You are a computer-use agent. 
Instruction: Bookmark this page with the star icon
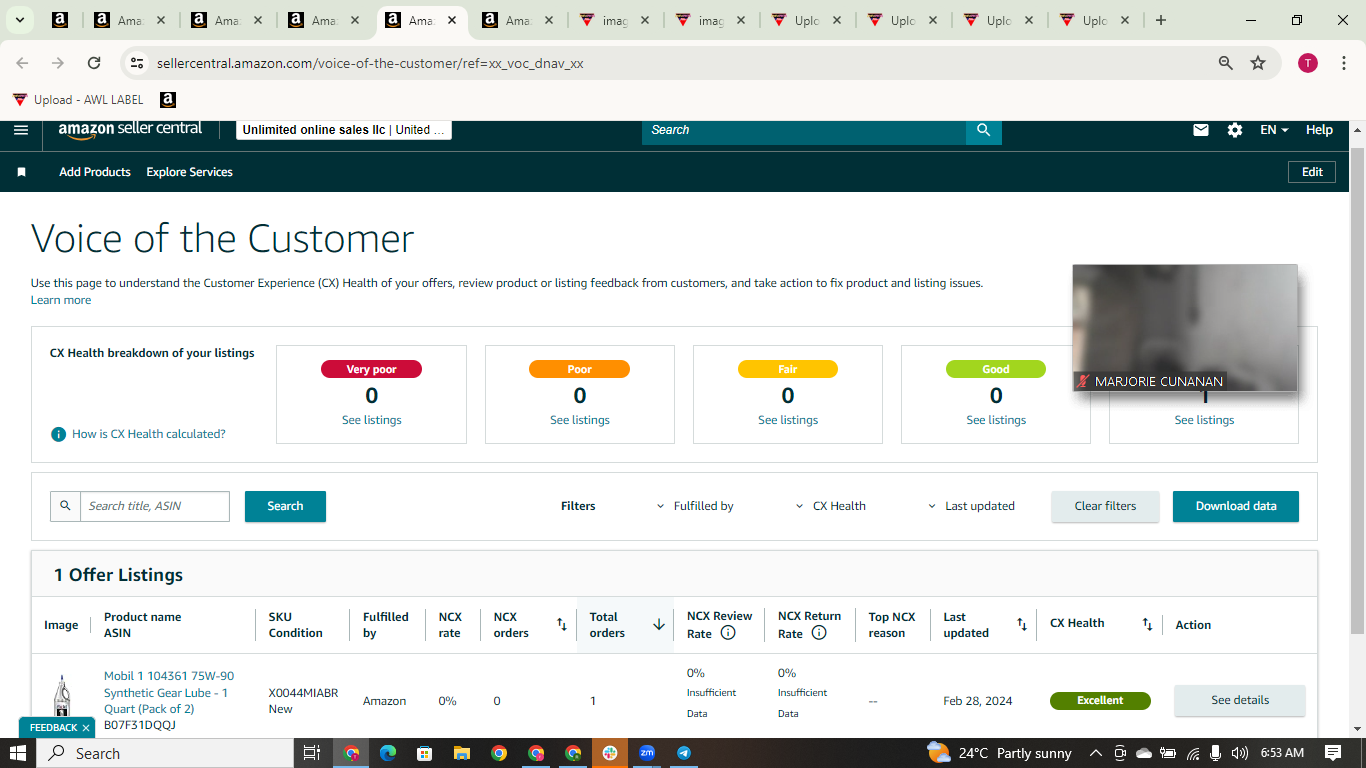1258,63
